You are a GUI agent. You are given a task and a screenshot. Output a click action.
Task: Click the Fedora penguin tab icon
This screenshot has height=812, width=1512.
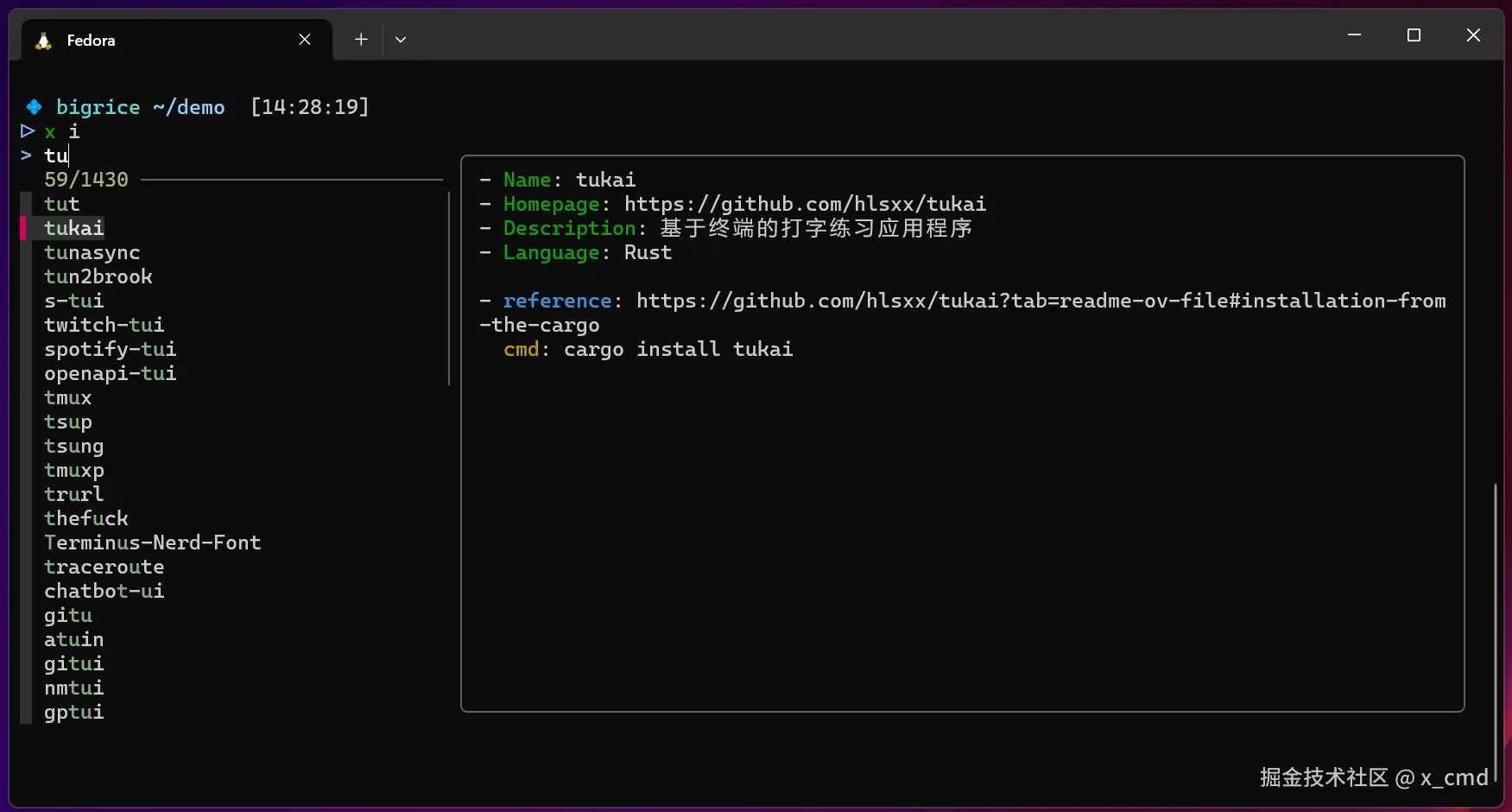(x=43, y=41)
